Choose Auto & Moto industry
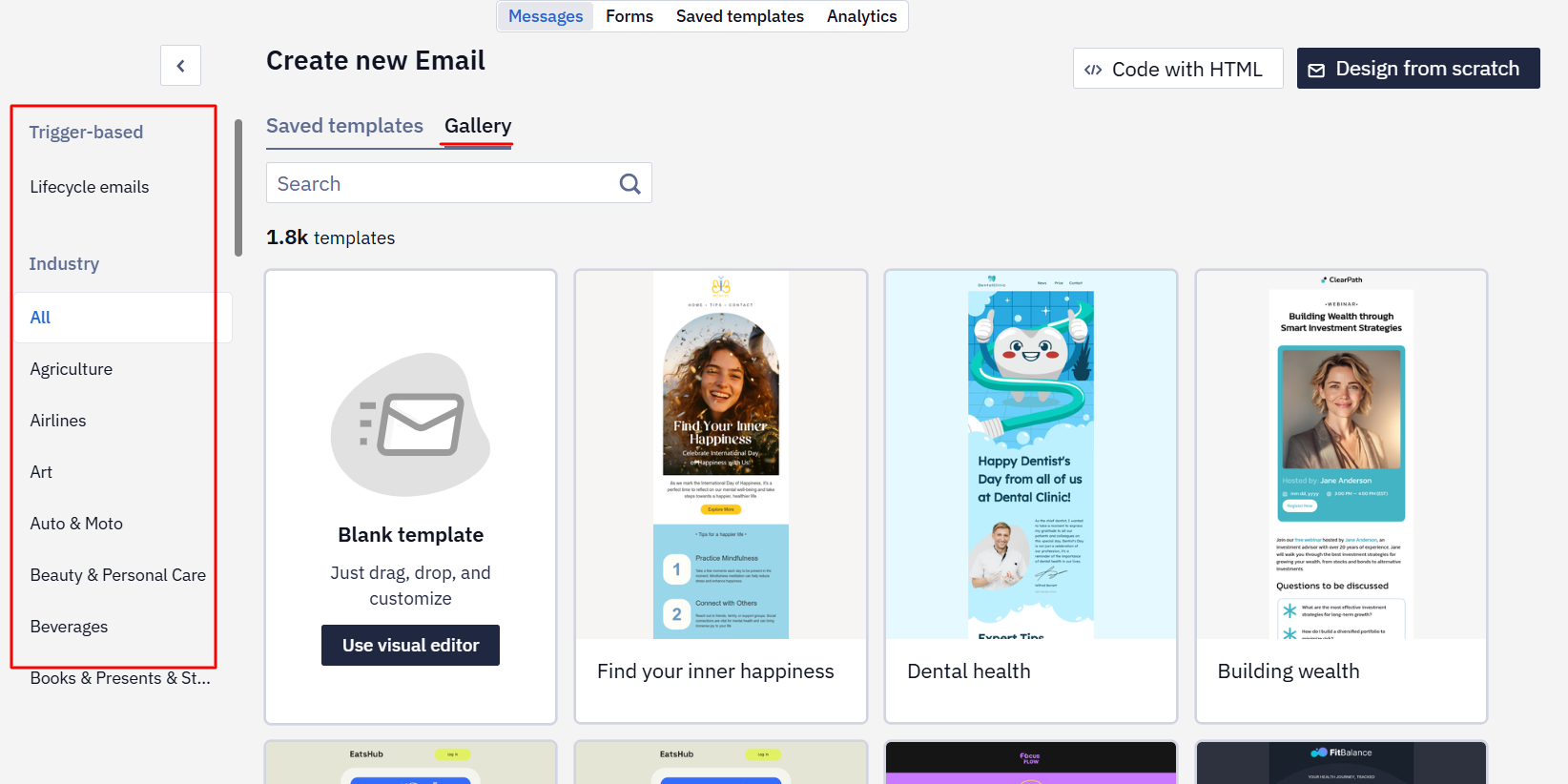1568x784 pixels. tap(76, 524)
